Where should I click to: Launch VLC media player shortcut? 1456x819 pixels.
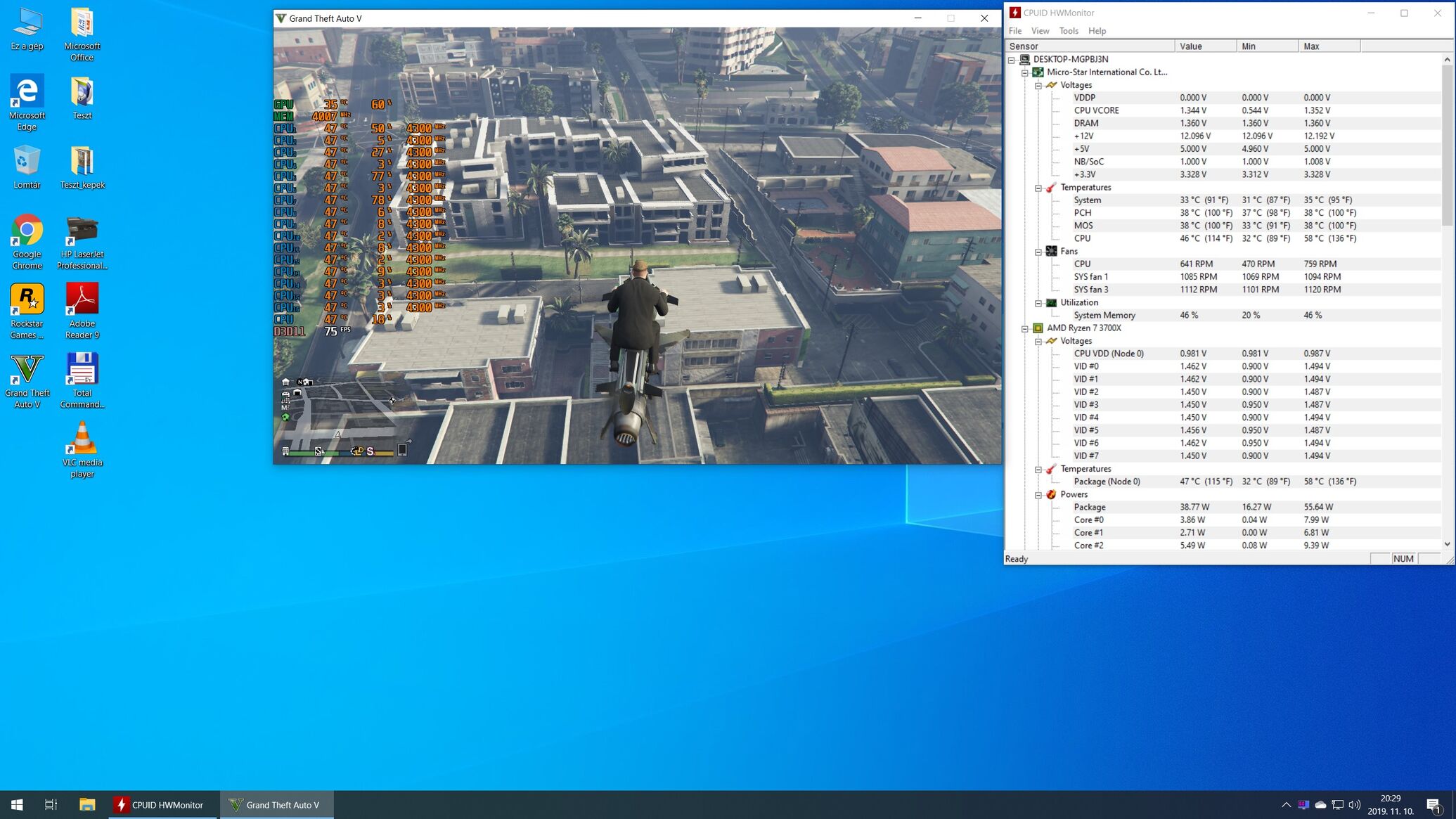(x=82, y=450)
